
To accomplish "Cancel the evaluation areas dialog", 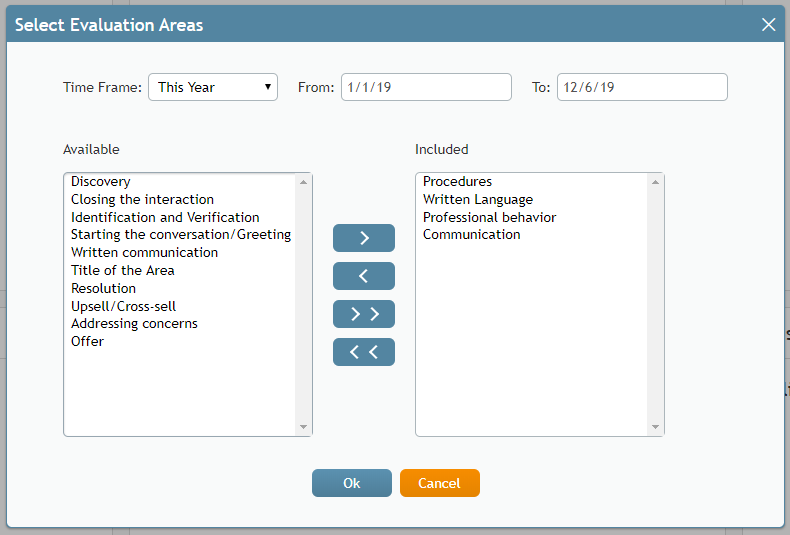I will click(440, 483).
